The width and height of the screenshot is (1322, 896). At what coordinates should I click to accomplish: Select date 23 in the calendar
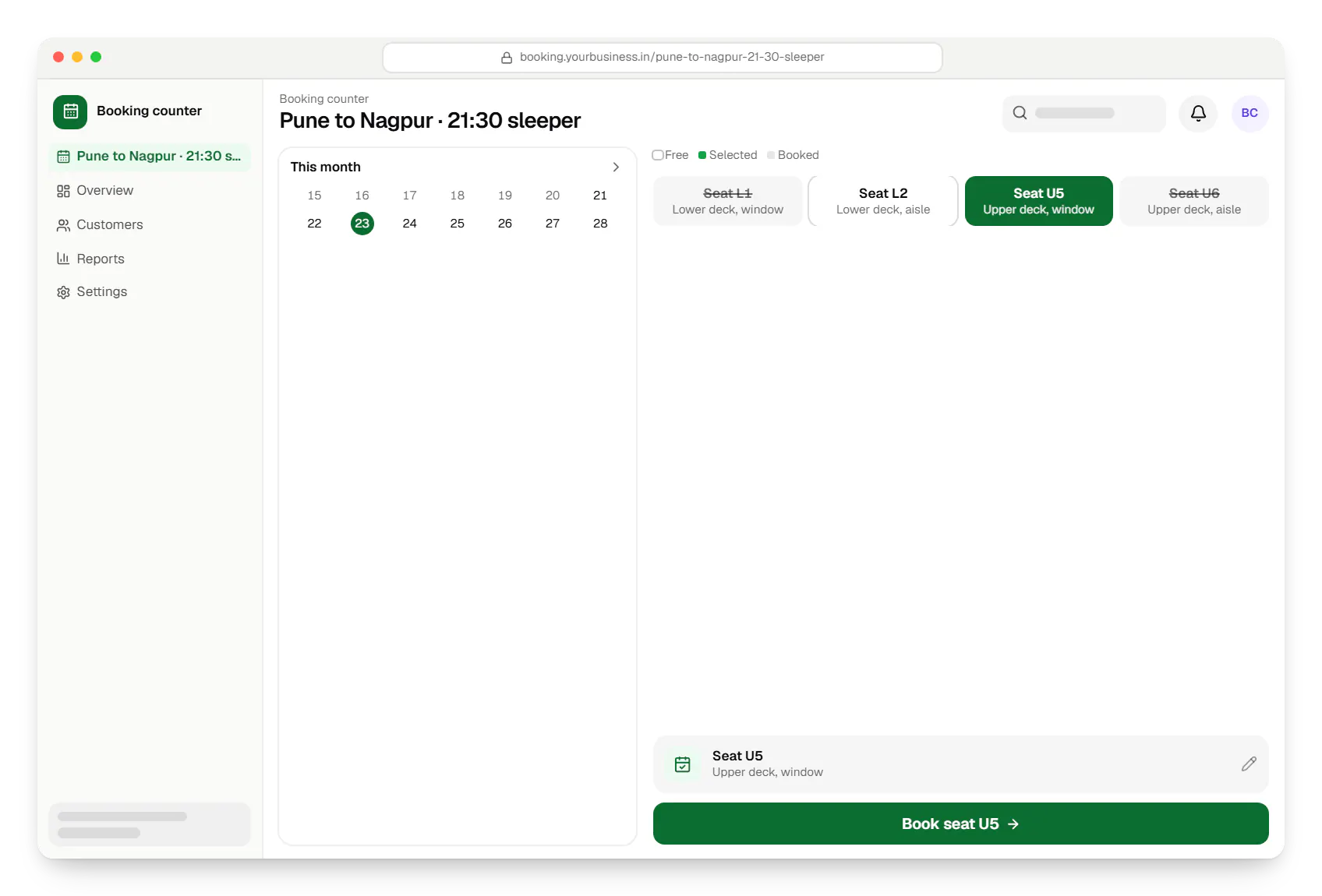tap(362, 224)
